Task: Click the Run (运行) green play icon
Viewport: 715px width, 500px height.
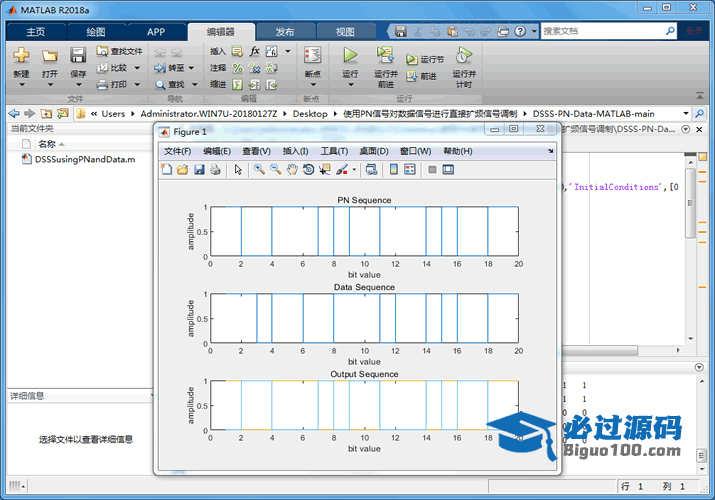Action: click(x=350, y=56)
